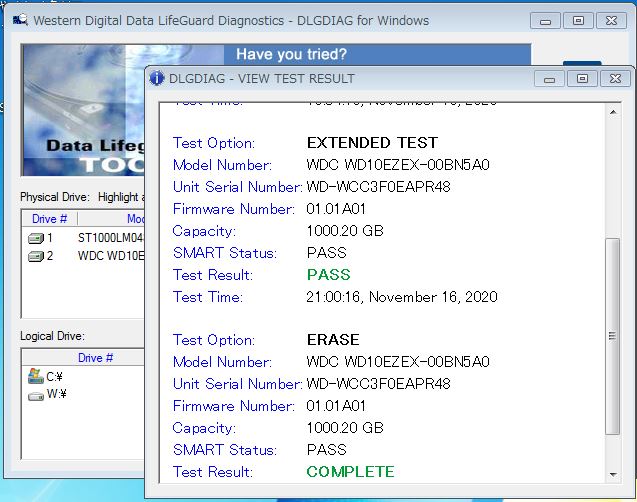Select the C:¥ logical drive icon
The width and height of the screenshot is (637, 502).
coord(36,376)
